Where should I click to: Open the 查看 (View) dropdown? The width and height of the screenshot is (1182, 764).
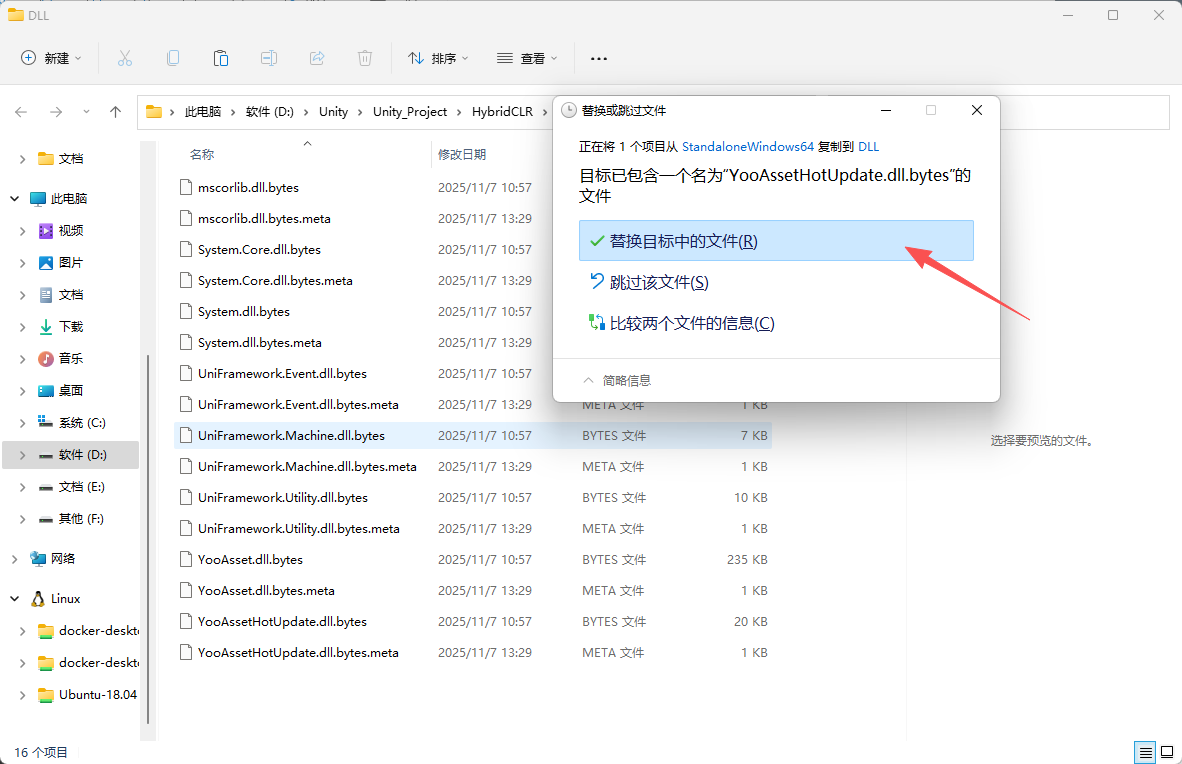pos(527,58)
